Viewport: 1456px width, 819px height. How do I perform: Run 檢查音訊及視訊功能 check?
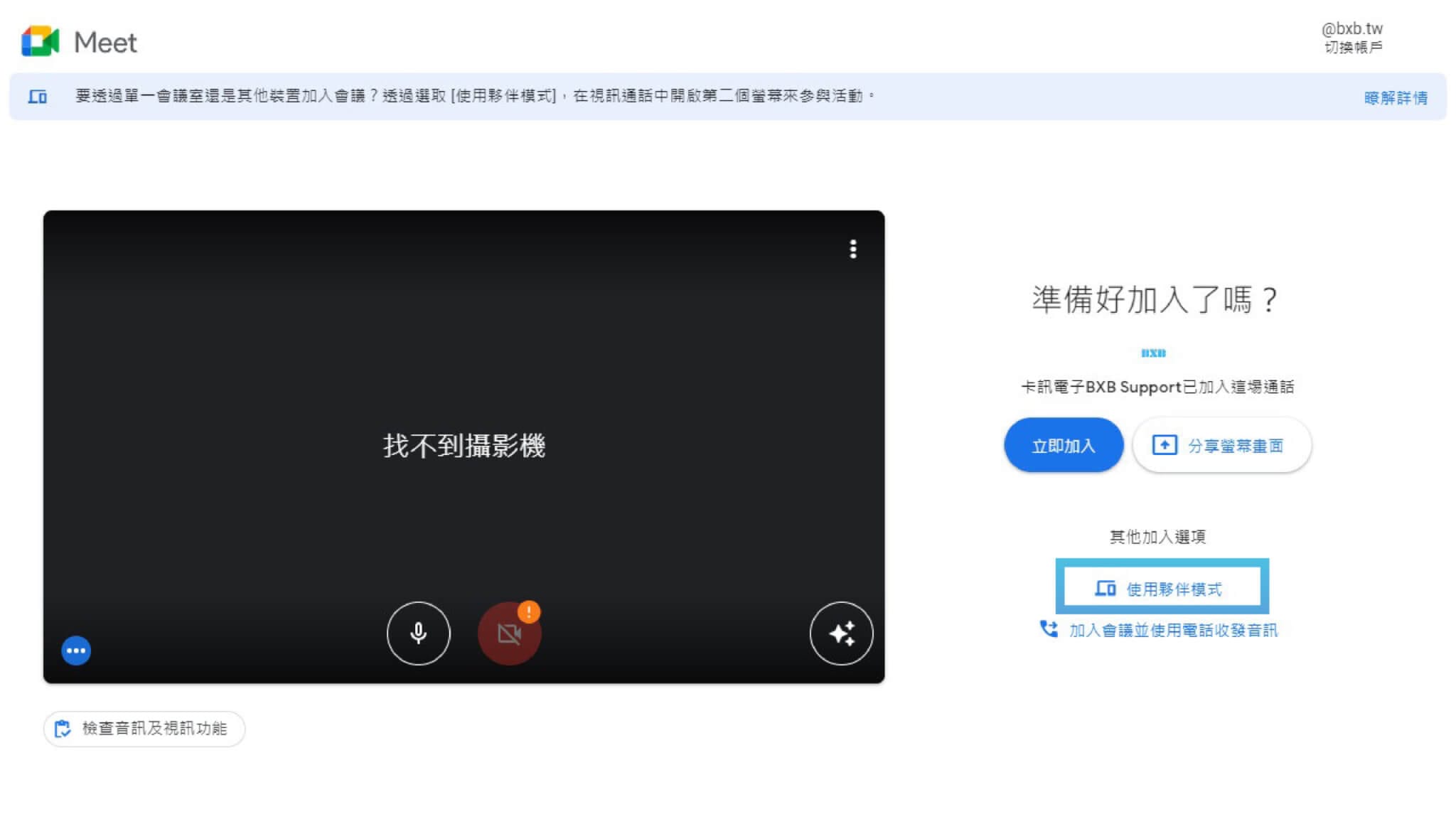pos(144,729)
